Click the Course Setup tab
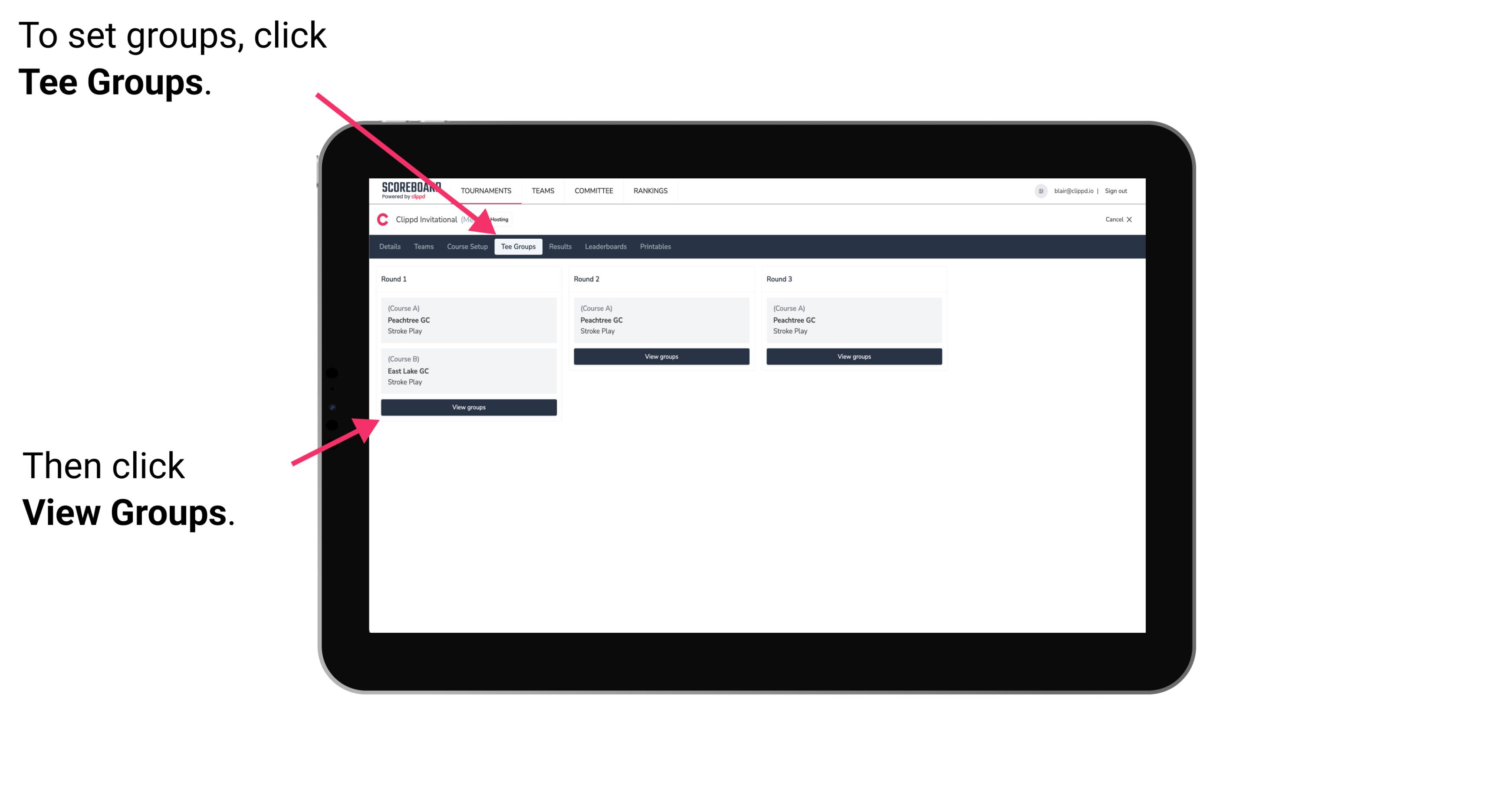1509x812 pixels. (467, 247)
